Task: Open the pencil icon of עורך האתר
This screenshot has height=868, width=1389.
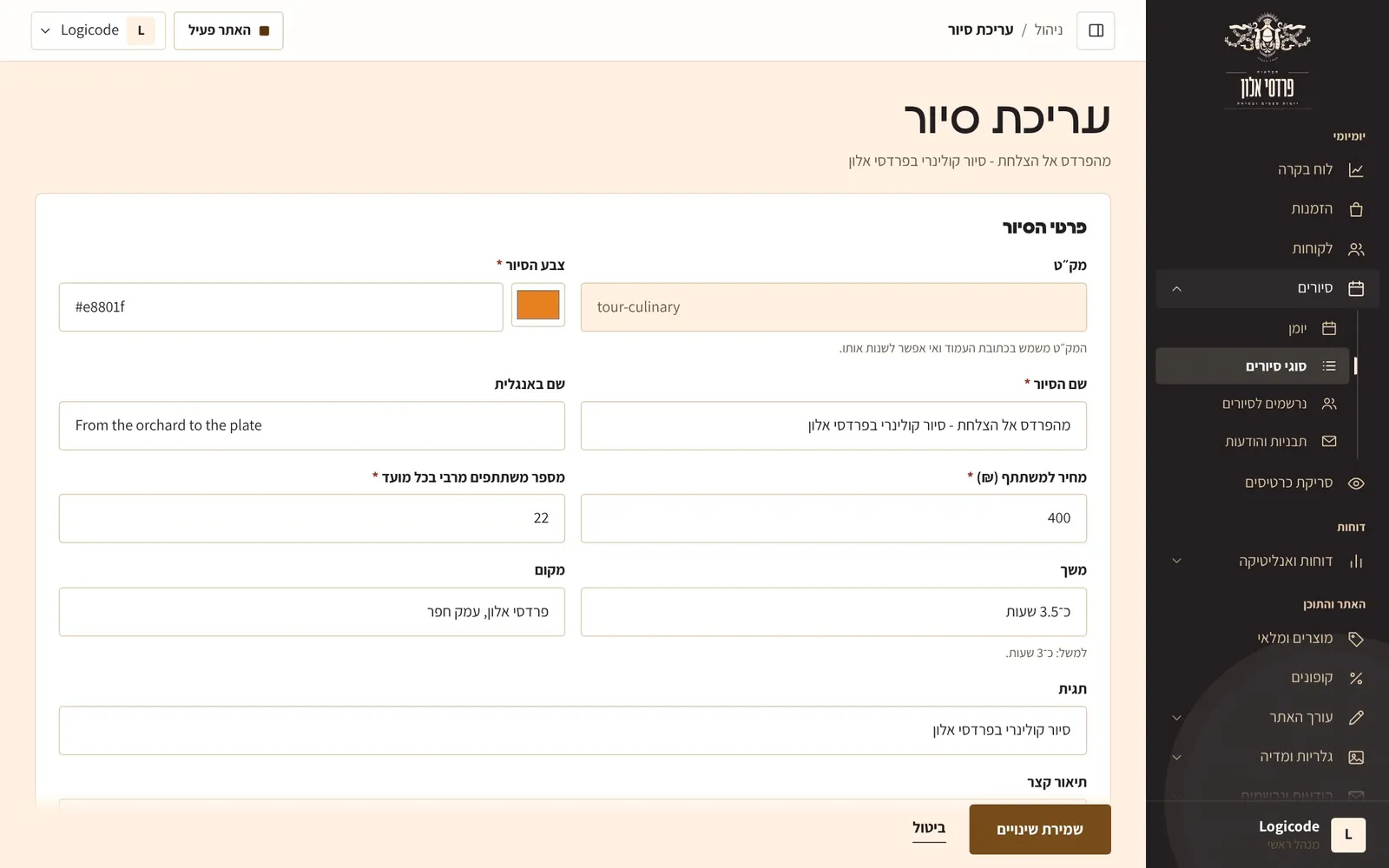Action: click(1356, 718)
